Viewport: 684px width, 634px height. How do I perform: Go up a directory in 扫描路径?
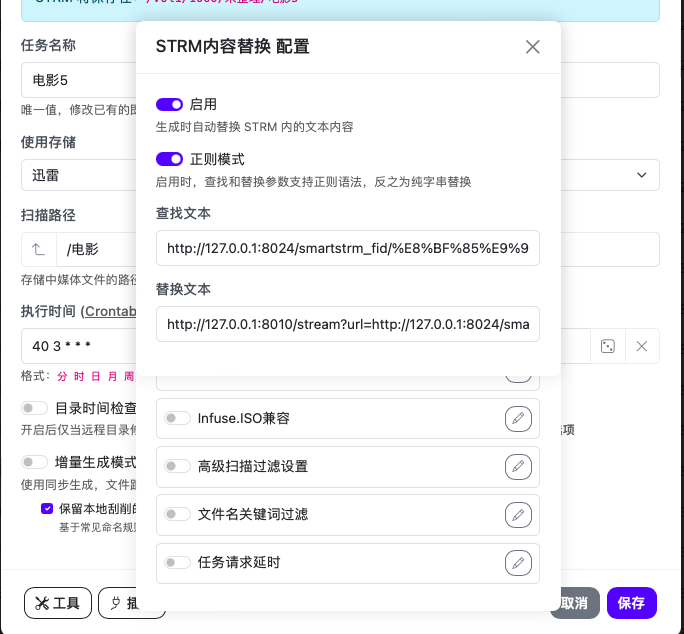(x=38, y=249)
